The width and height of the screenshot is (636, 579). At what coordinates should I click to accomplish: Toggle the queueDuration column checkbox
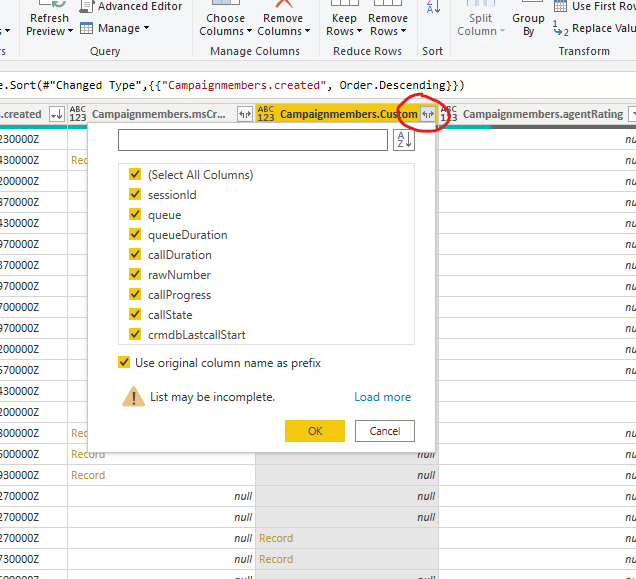pos(135,235)
